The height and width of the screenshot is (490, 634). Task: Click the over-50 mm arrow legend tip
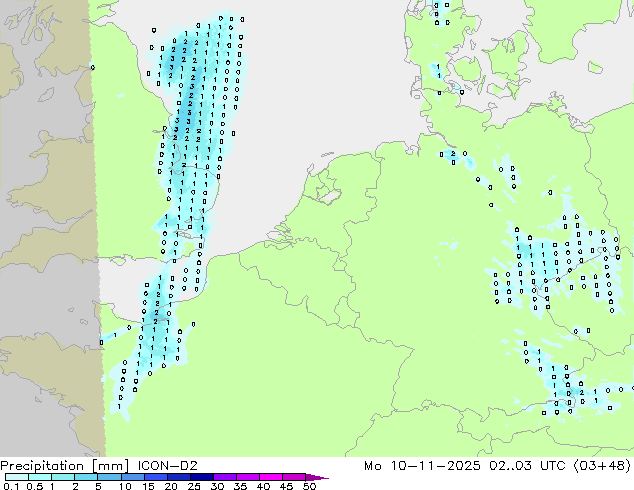tap(317, 477)
